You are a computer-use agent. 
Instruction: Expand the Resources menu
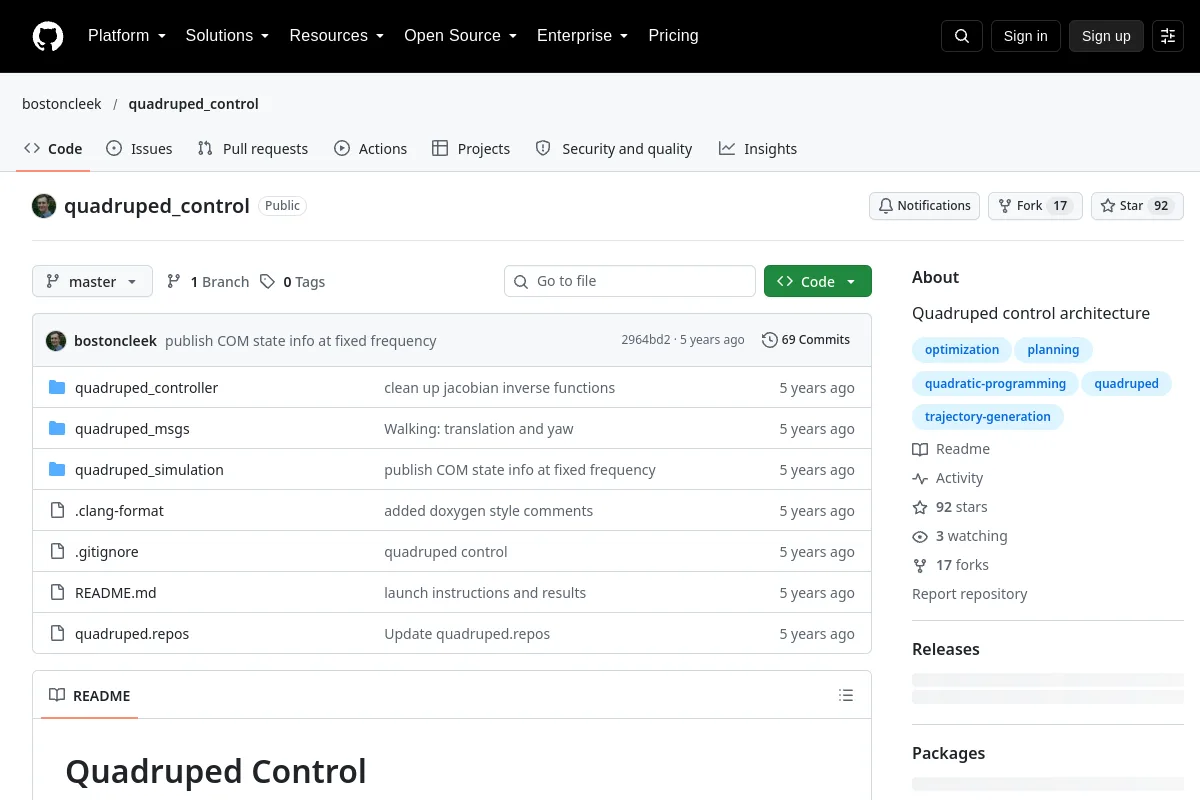coord(337,36)
